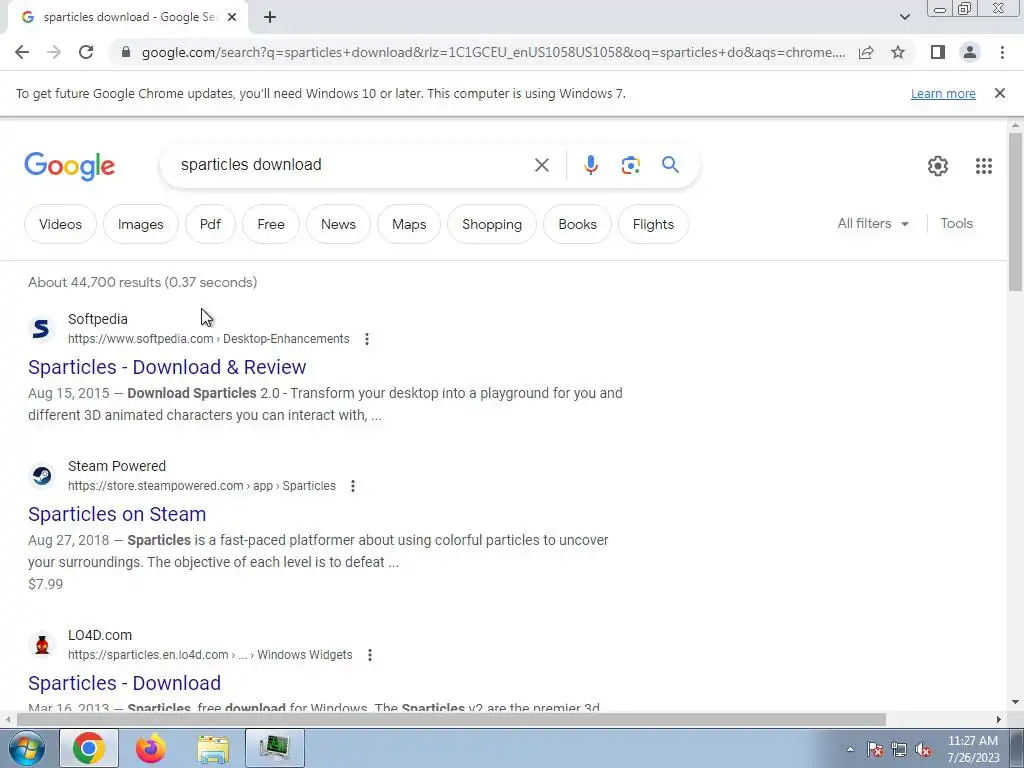This screenshot has height=768, width=1024.
Task: Click the store.steampowered.com URL breadcrumb
Action: tap(202, 486)
